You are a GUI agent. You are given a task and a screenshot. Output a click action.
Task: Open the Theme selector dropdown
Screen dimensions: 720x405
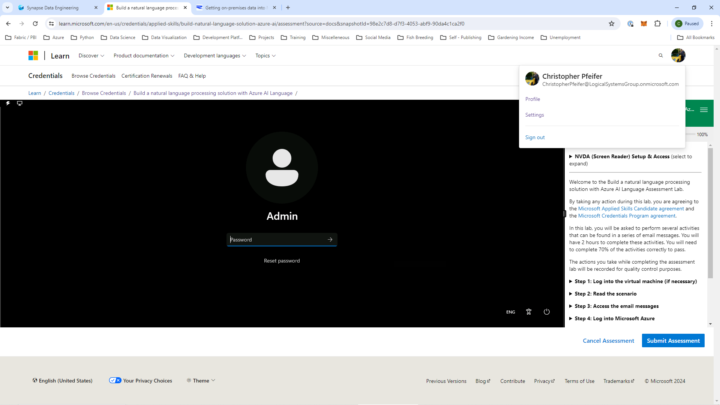coord(201,381)
